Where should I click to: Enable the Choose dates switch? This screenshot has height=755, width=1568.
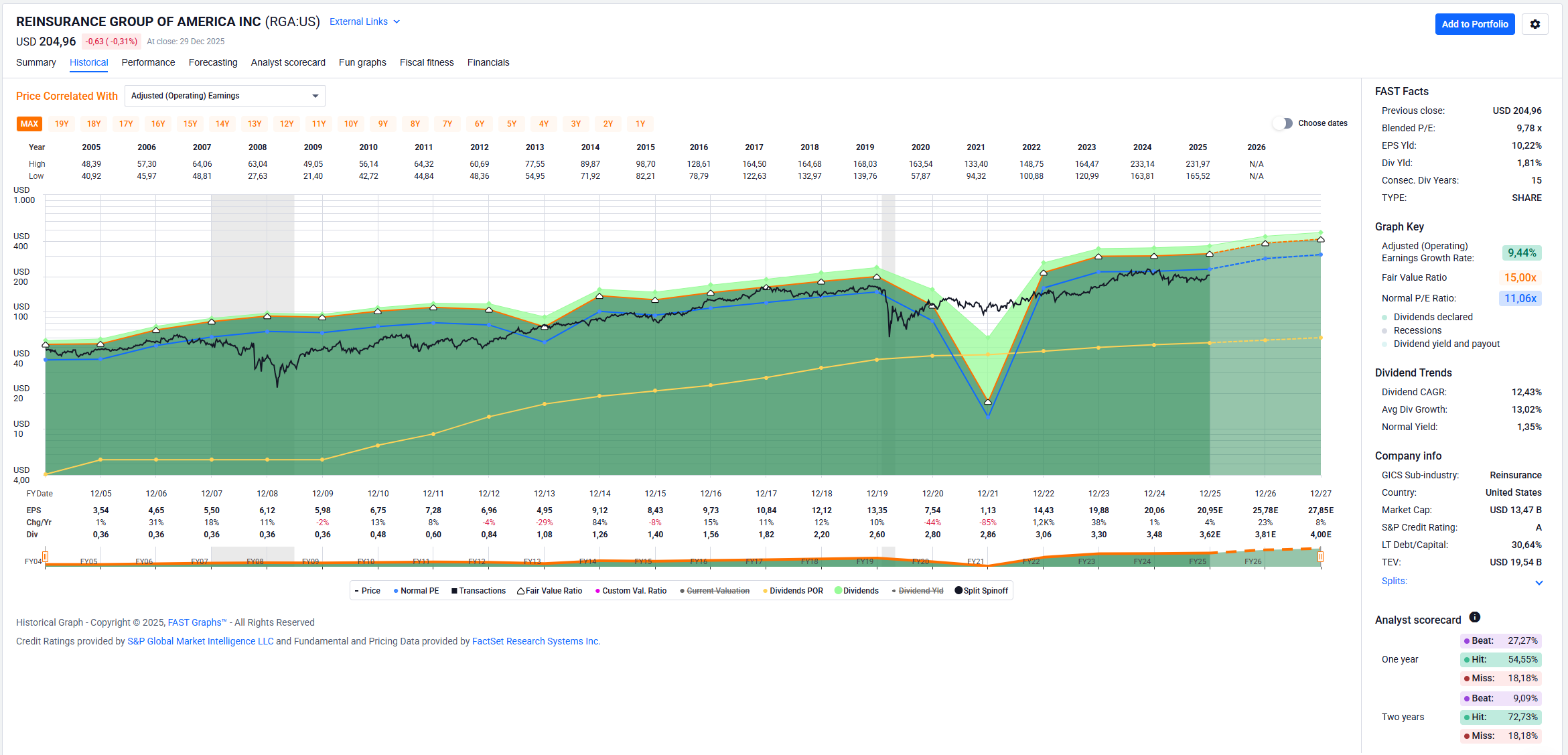tap(1282, 123)
